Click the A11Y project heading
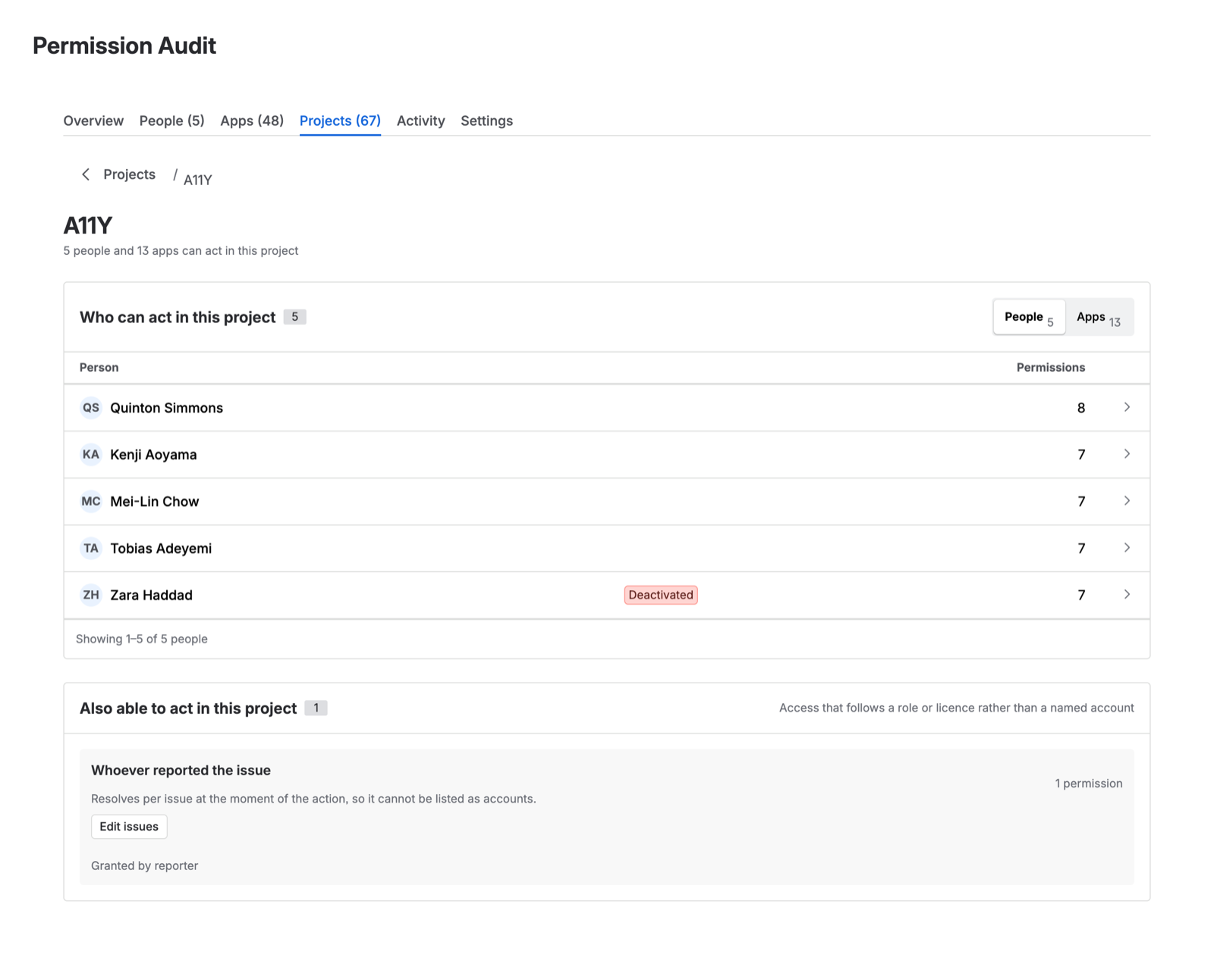The image size is (1214, 980). [88, 225]
